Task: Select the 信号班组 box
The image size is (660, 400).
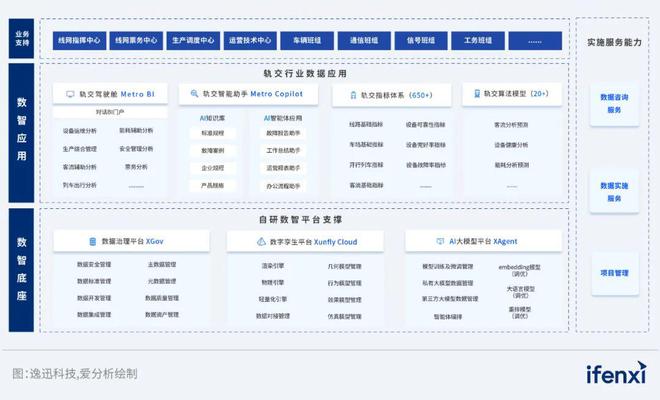Action: coord(421,40)
